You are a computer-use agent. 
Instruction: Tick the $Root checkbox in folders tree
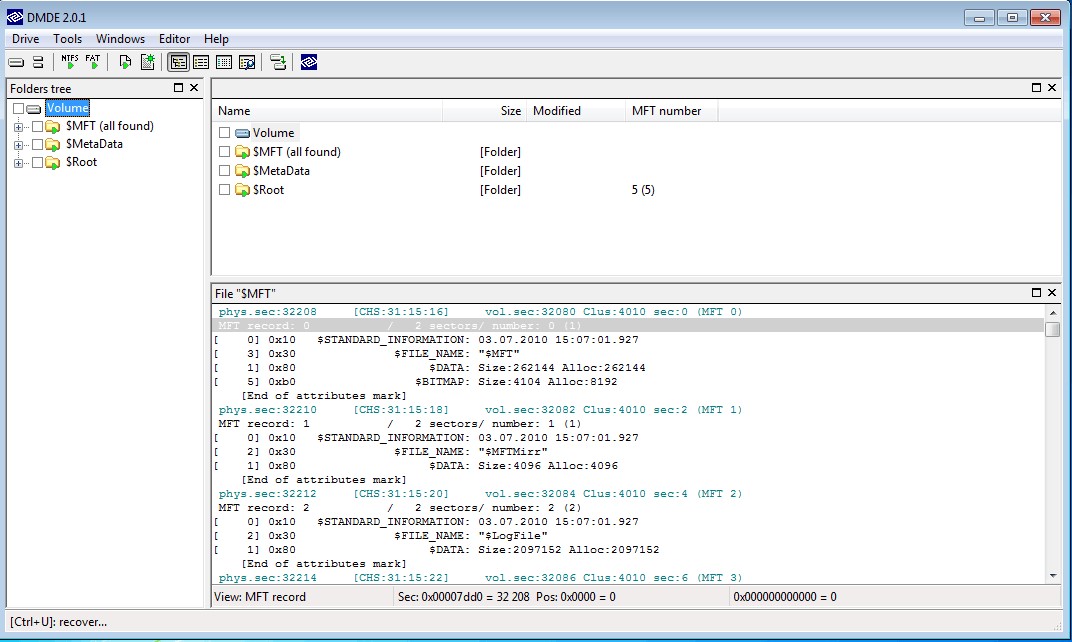pos(38,162)
